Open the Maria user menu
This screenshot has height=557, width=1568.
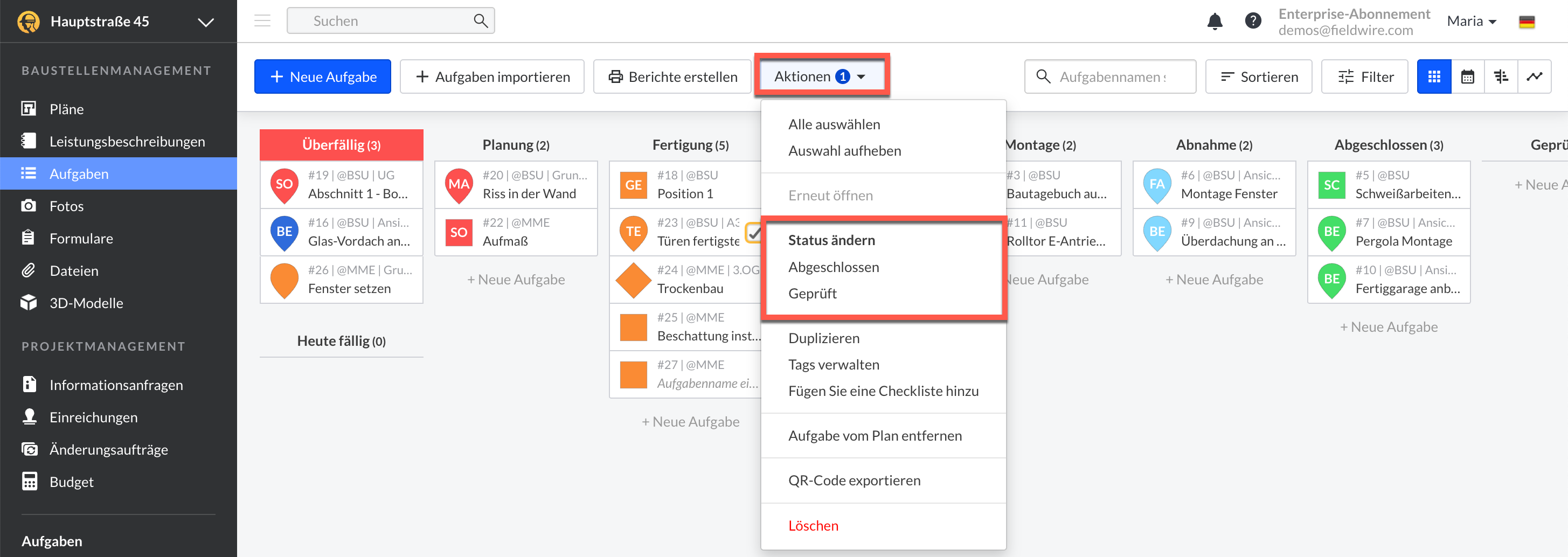[1471, 22]
